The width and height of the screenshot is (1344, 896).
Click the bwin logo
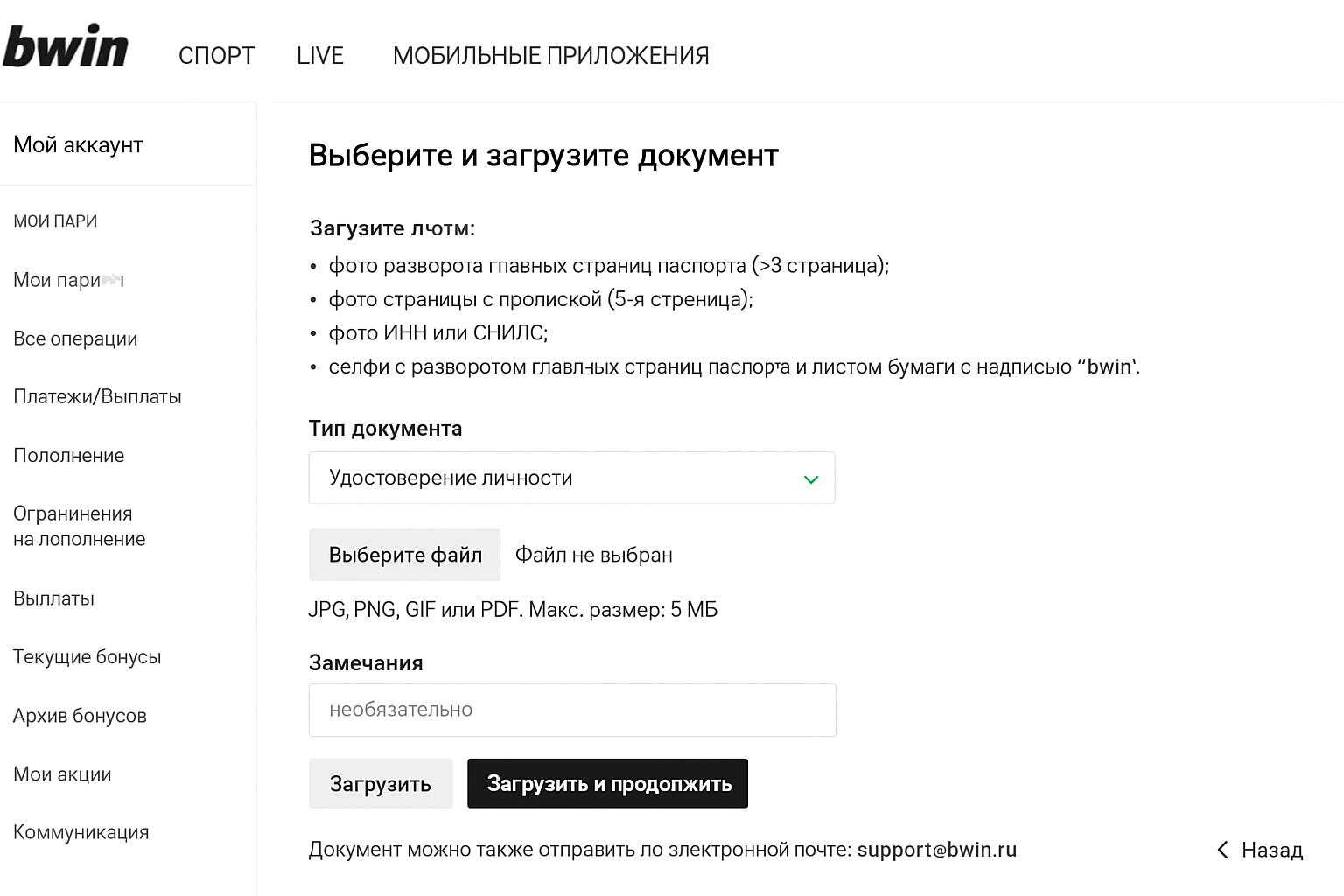66,47
